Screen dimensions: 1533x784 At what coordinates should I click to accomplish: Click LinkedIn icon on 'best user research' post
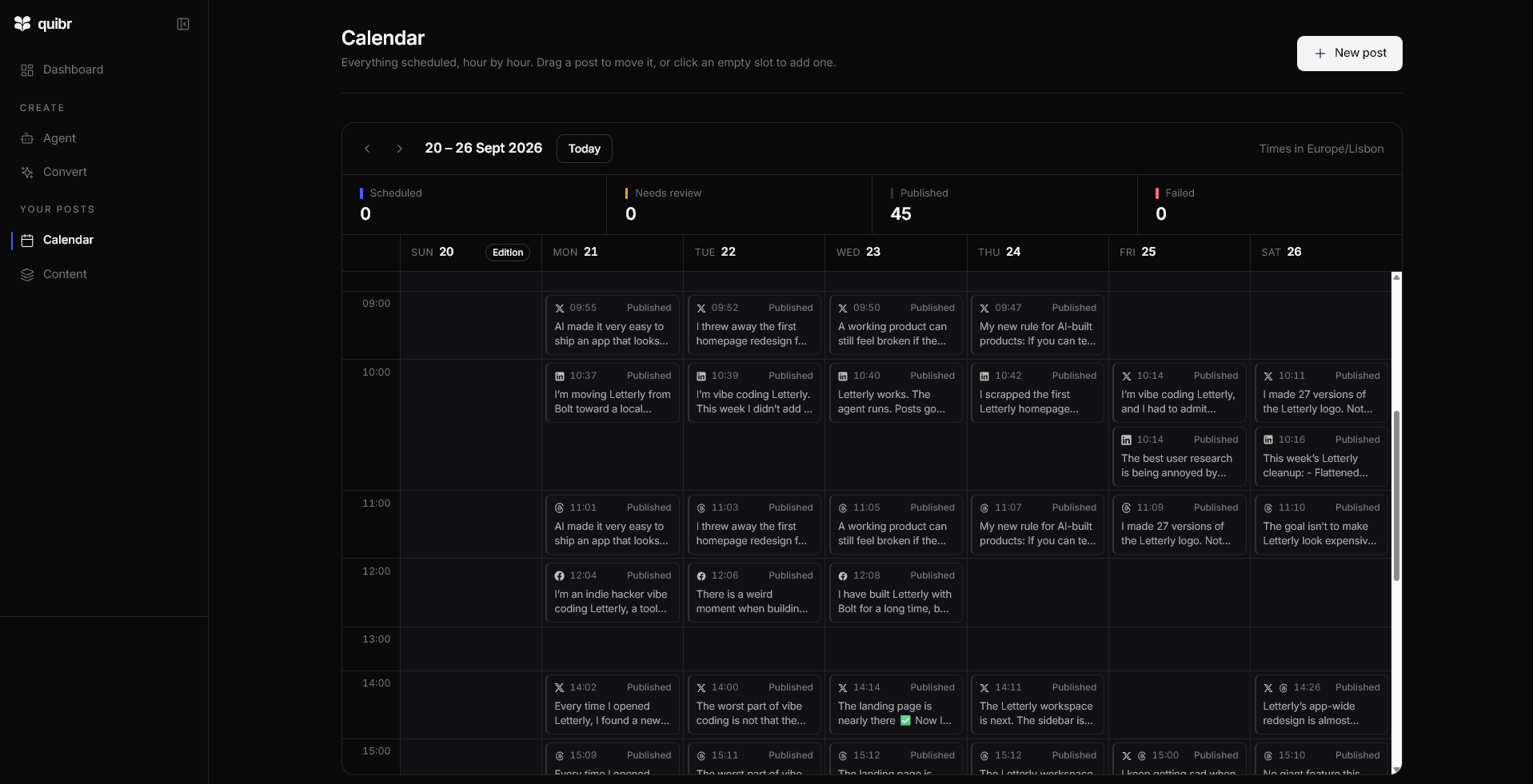(x=1127, y=440)
